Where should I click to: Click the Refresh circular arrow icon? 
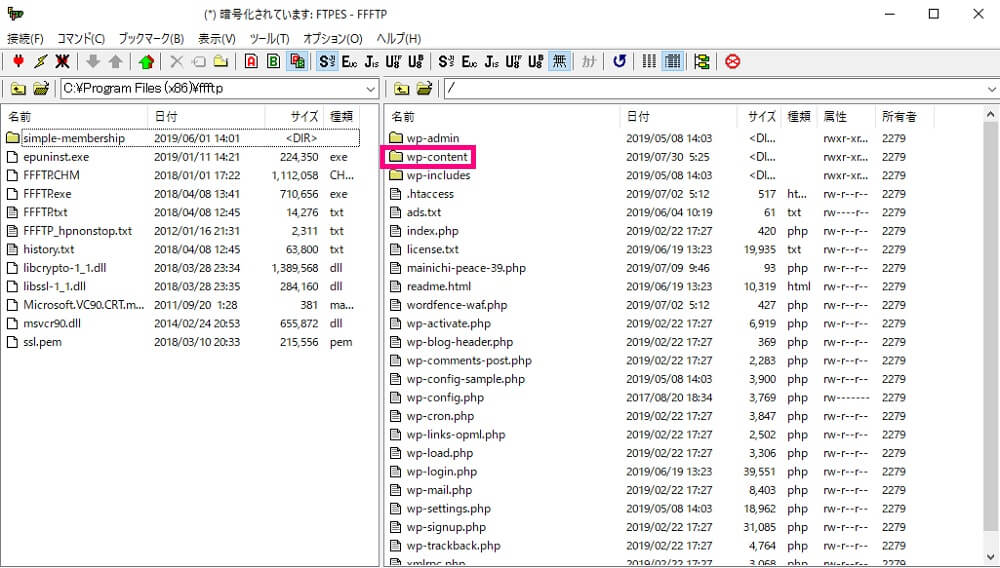tap(619, 61)
